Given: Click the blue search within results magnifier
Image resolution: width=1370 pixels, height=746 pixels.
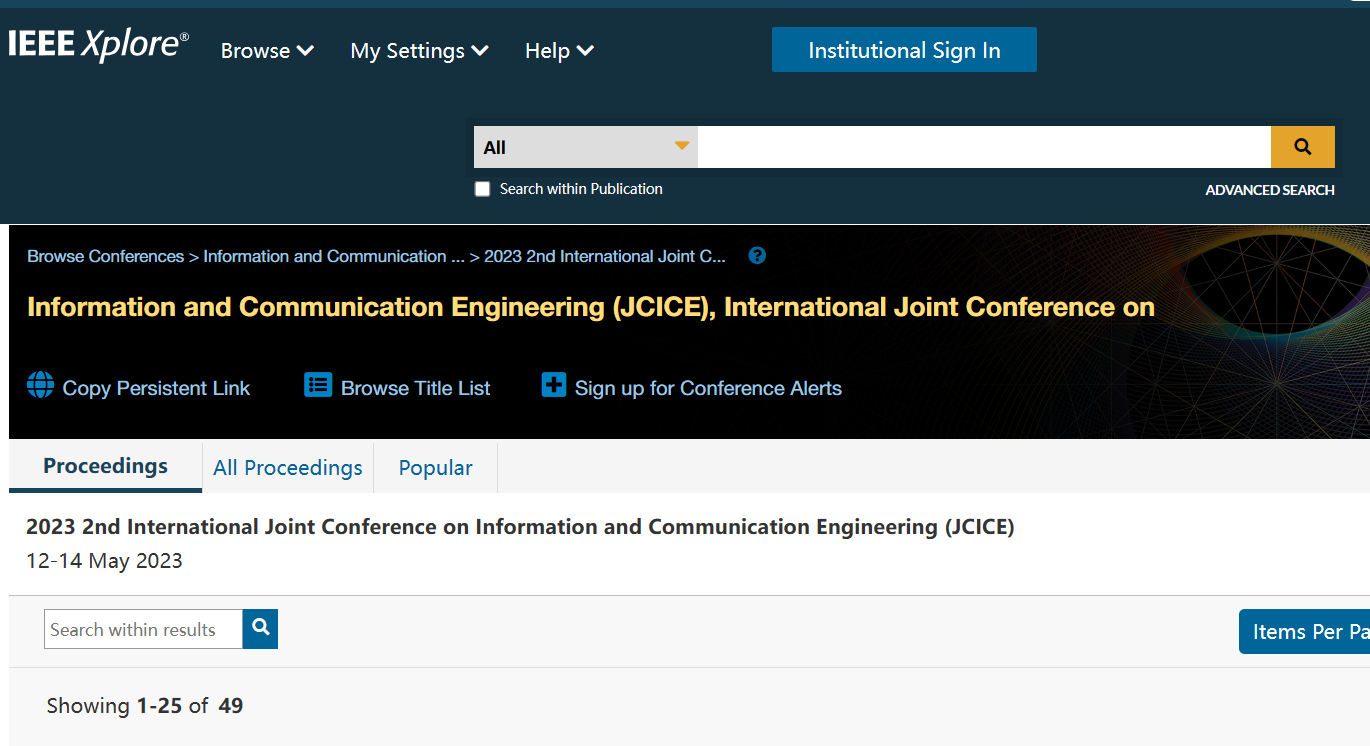Looking at the screenshot, I should tap(260, 628).
